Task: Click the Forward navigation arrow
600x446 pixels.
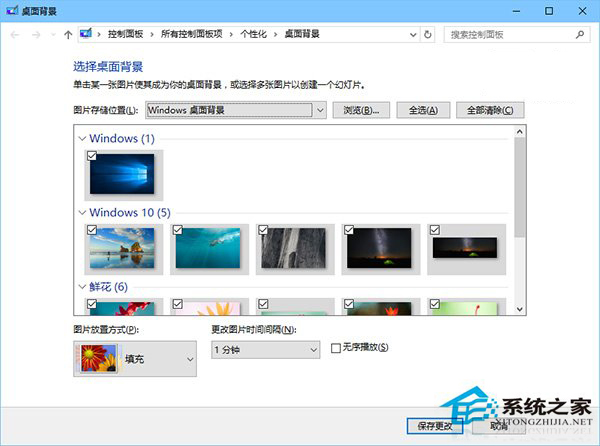Action: click(36, 35)
